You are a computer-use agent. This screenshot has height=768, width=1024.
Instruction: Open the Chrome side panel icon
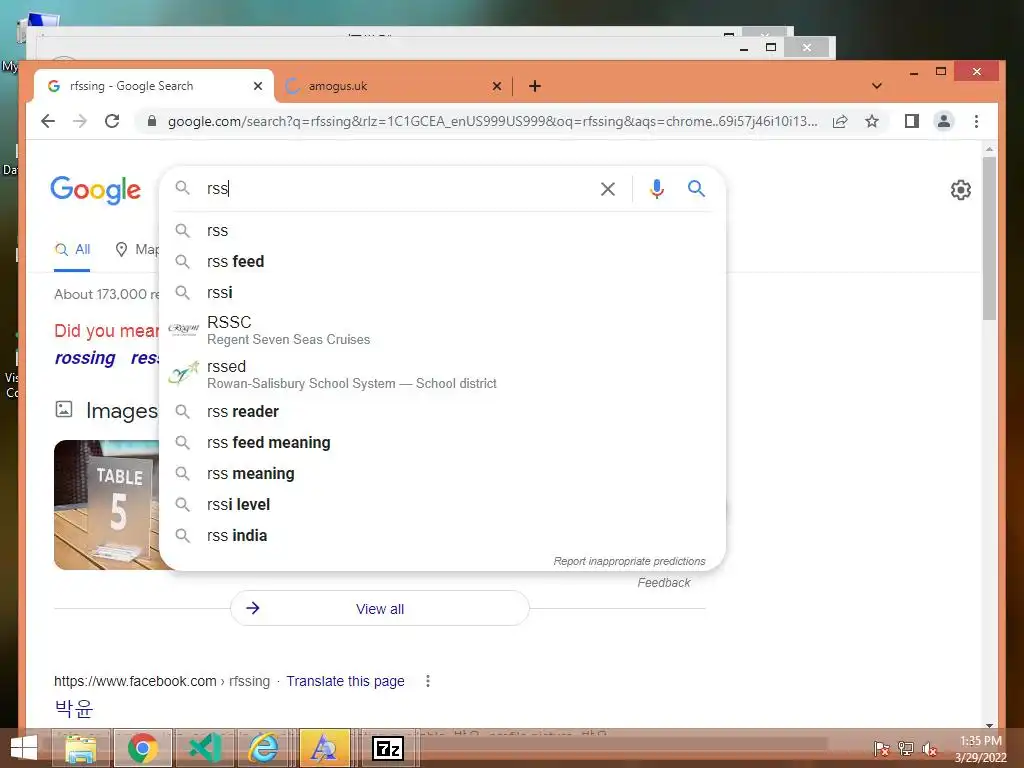(912, 121)
